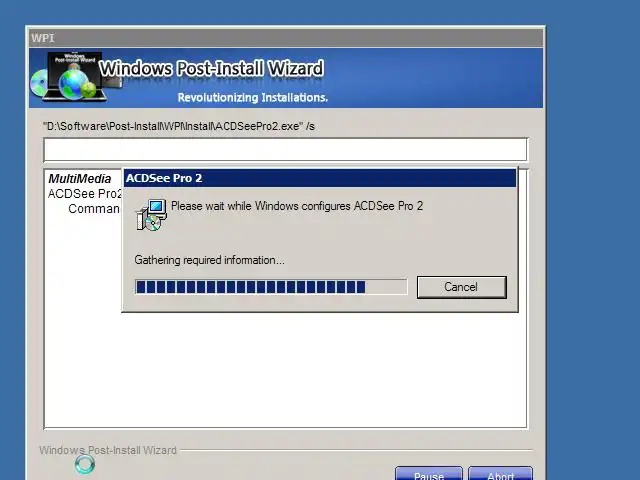
Task: Click 'Please wait while Windows configures' message
Action: pyautogui.click(x=297, y=206)
